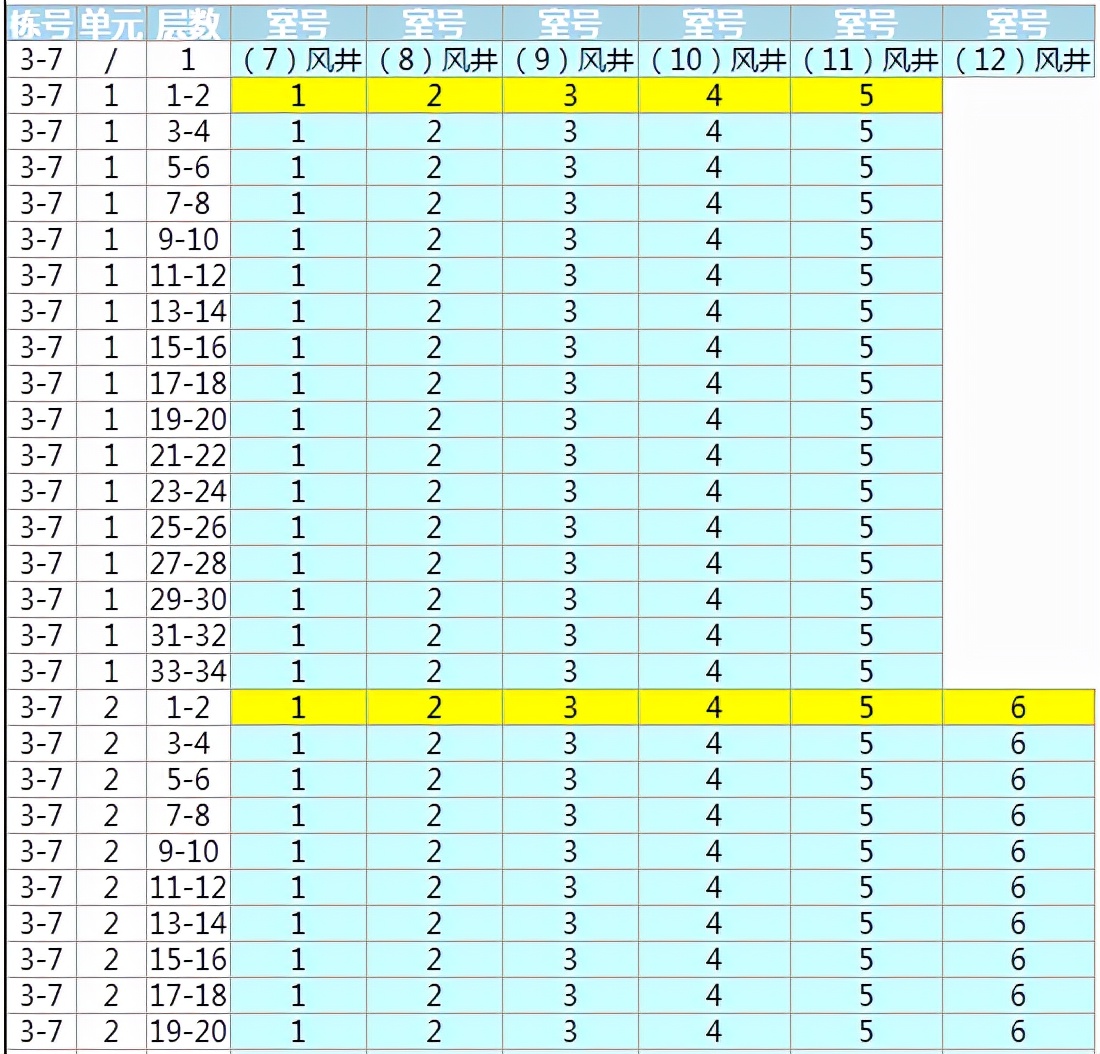Click the 单元 column header

[111, 24]
